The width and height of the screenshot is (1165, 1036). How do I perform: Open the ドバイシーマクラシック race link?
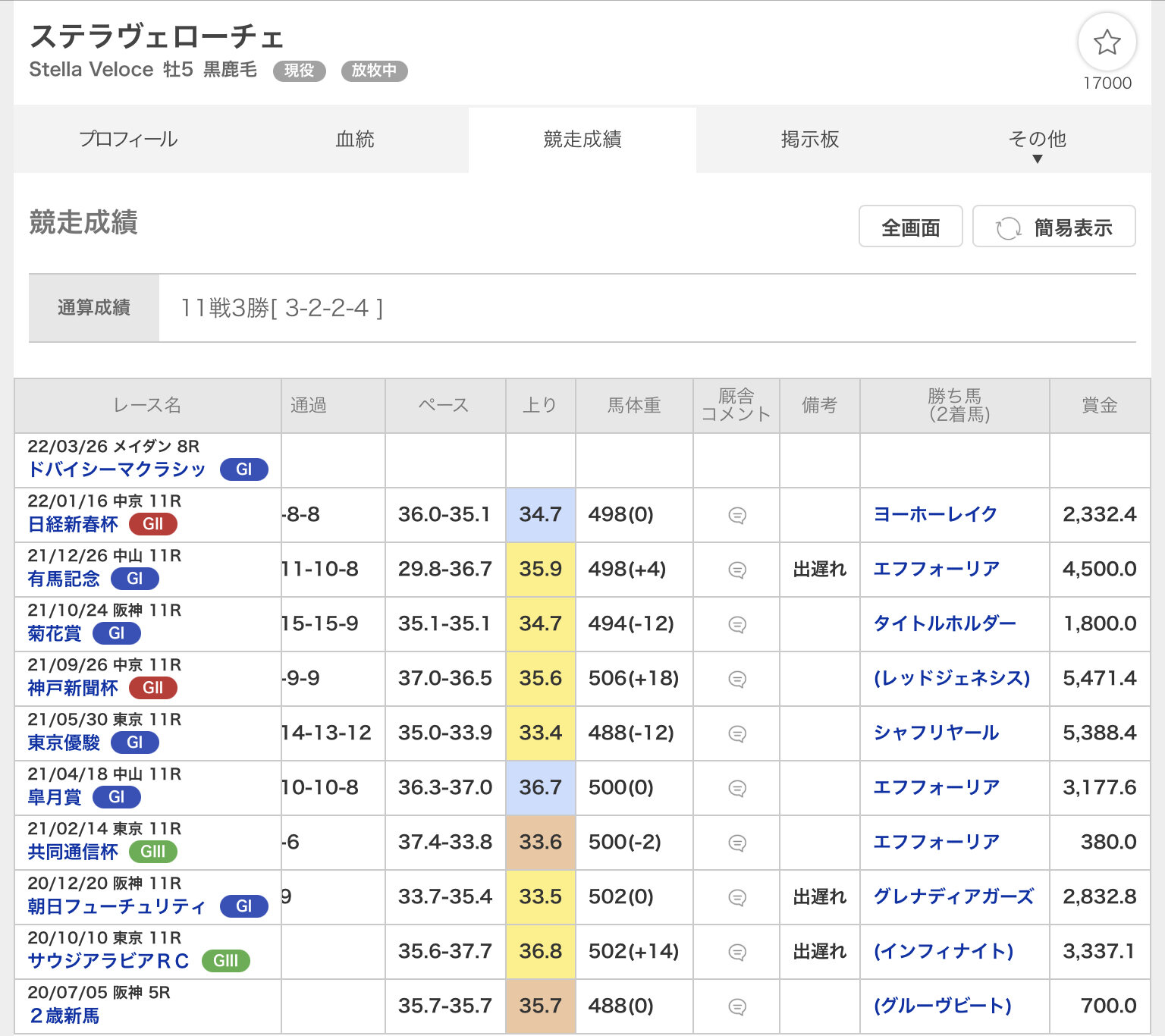point(117,469)
